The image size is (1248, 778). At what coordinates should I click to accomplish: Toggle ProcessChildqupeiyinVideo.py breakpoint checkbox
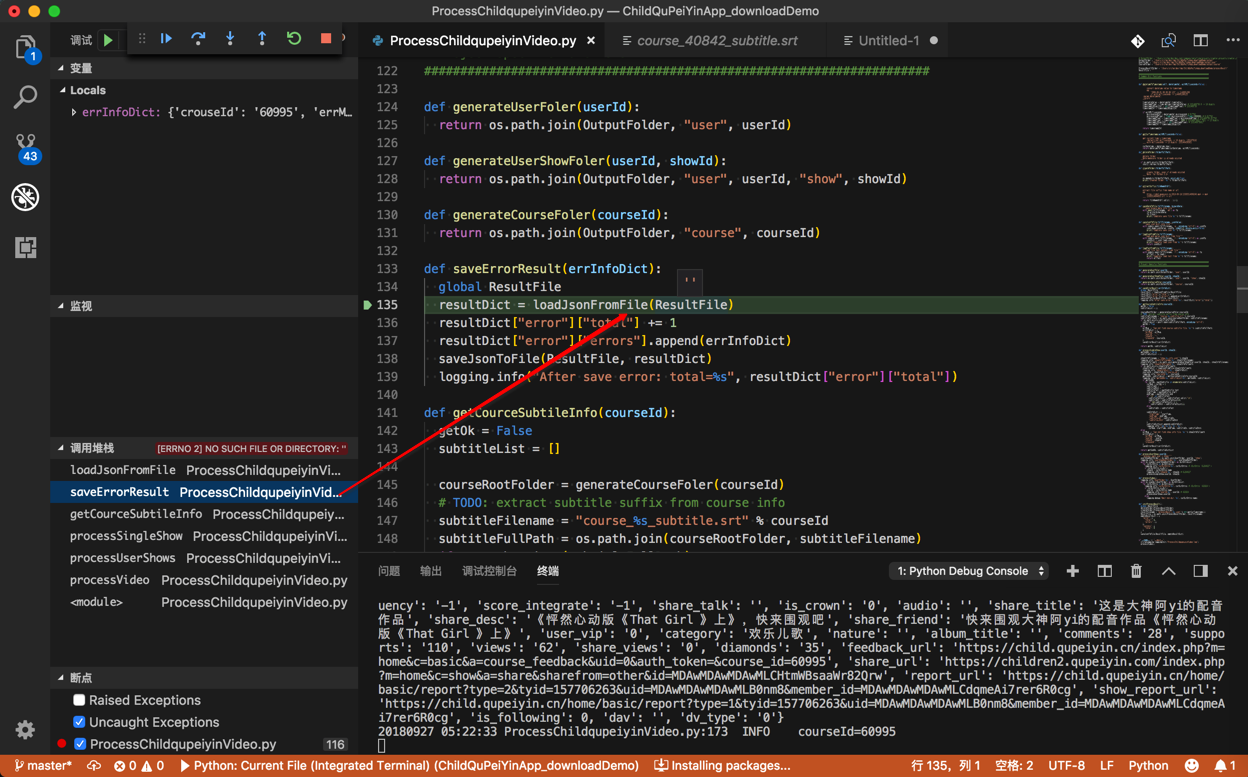pyautogui.click(x=79, y=744)
